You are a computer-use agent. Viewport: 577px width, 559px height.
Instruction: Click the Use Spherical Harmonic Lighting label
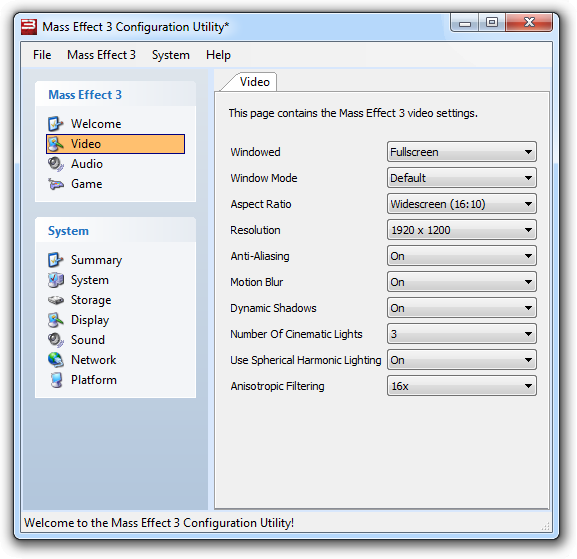click(x=306, y=360)
